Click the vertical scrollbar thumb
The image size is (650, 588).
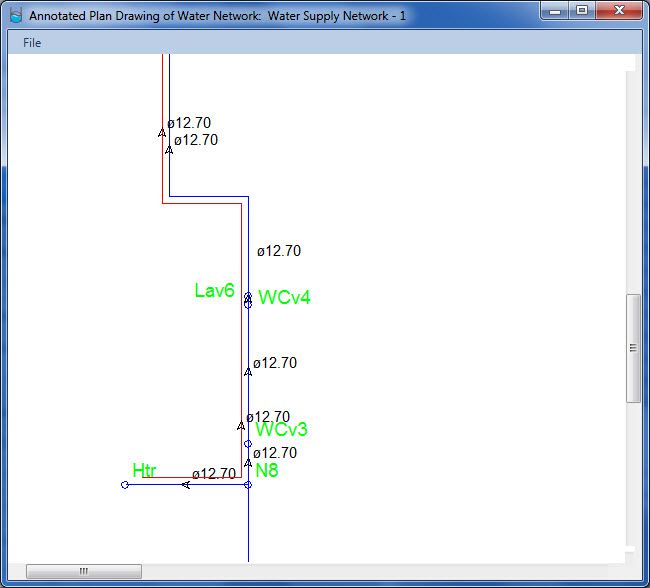pos(633,348)
